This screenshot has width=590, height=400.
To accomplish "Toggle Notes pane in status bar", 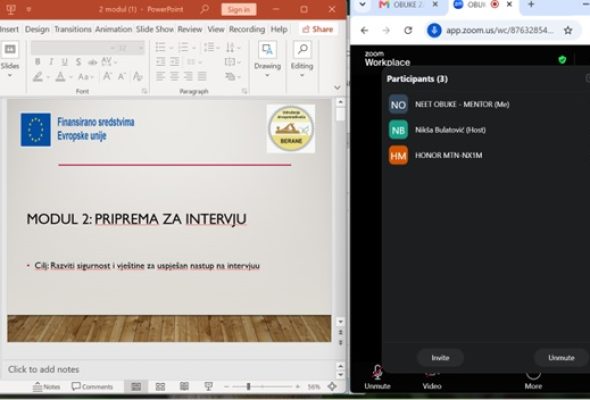I will [x=46, y=386].
